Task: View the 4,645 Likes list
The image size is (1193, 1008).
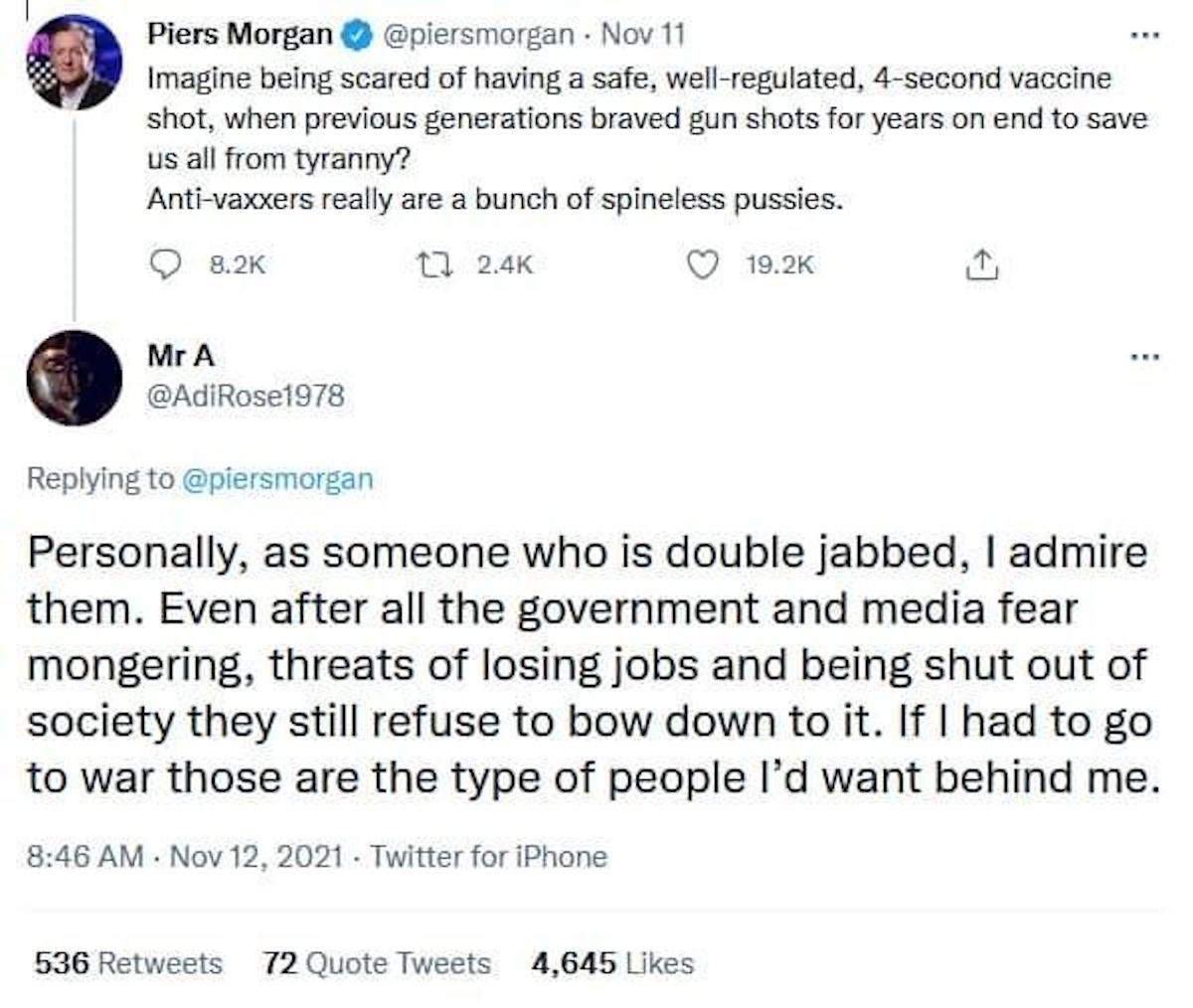Action: (x=612, y=962)
